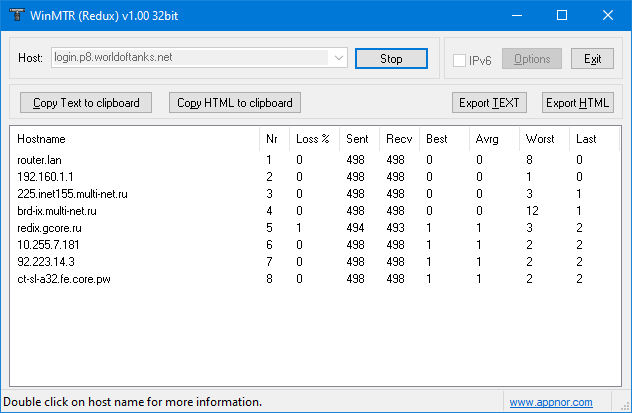
Task: Click Sent value 494 for redix.gcore.ru
Action: (x=355, y=228)
